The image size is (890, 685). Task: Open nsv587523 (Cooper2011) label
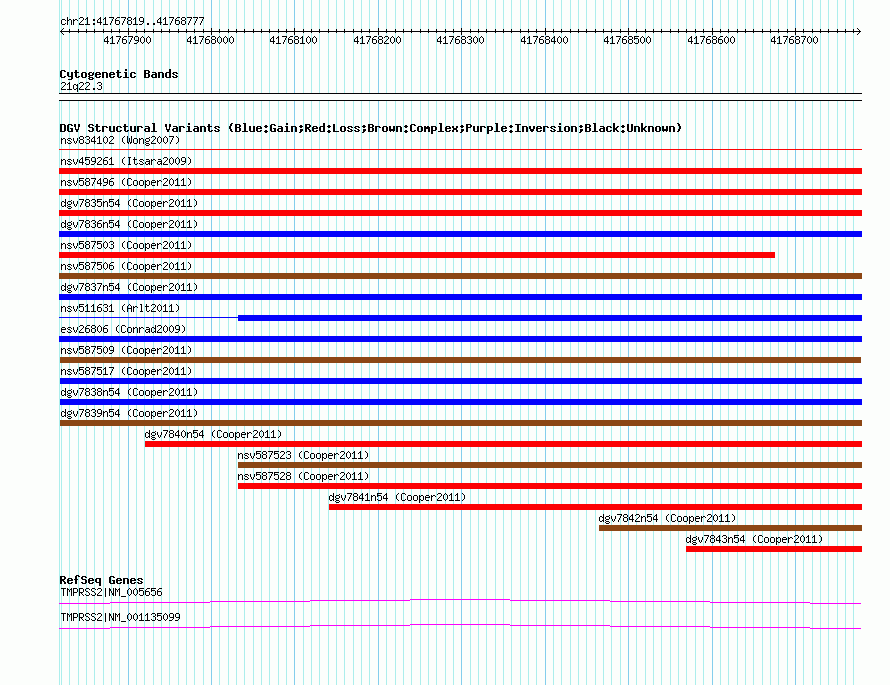(x=303, y=455)
